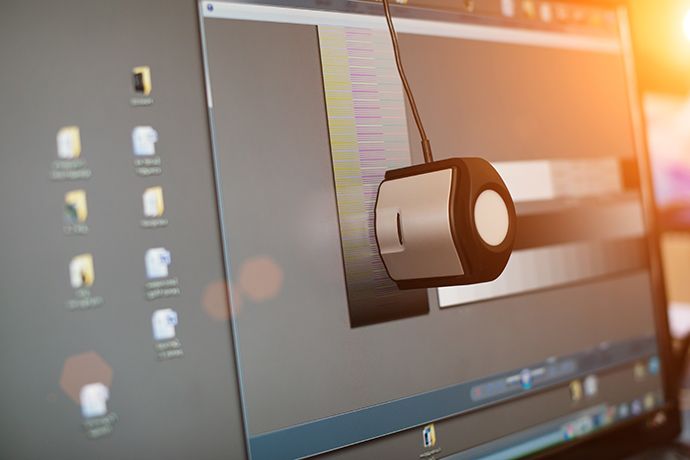690x460 pixels.
Task: Open the first folder in the left icon column
Action: coord(69,142)
